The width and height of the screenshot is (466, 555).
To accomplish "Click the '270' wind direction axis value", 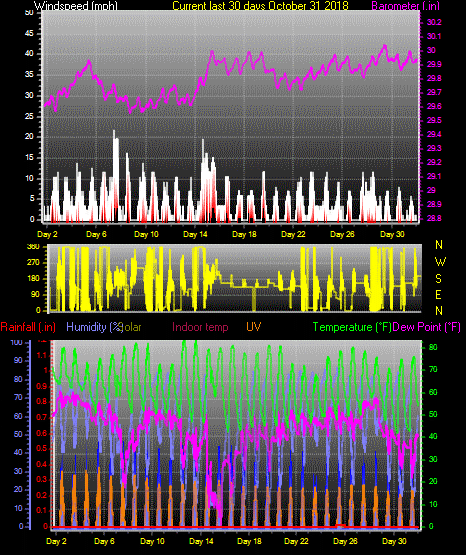I will 33,263.
